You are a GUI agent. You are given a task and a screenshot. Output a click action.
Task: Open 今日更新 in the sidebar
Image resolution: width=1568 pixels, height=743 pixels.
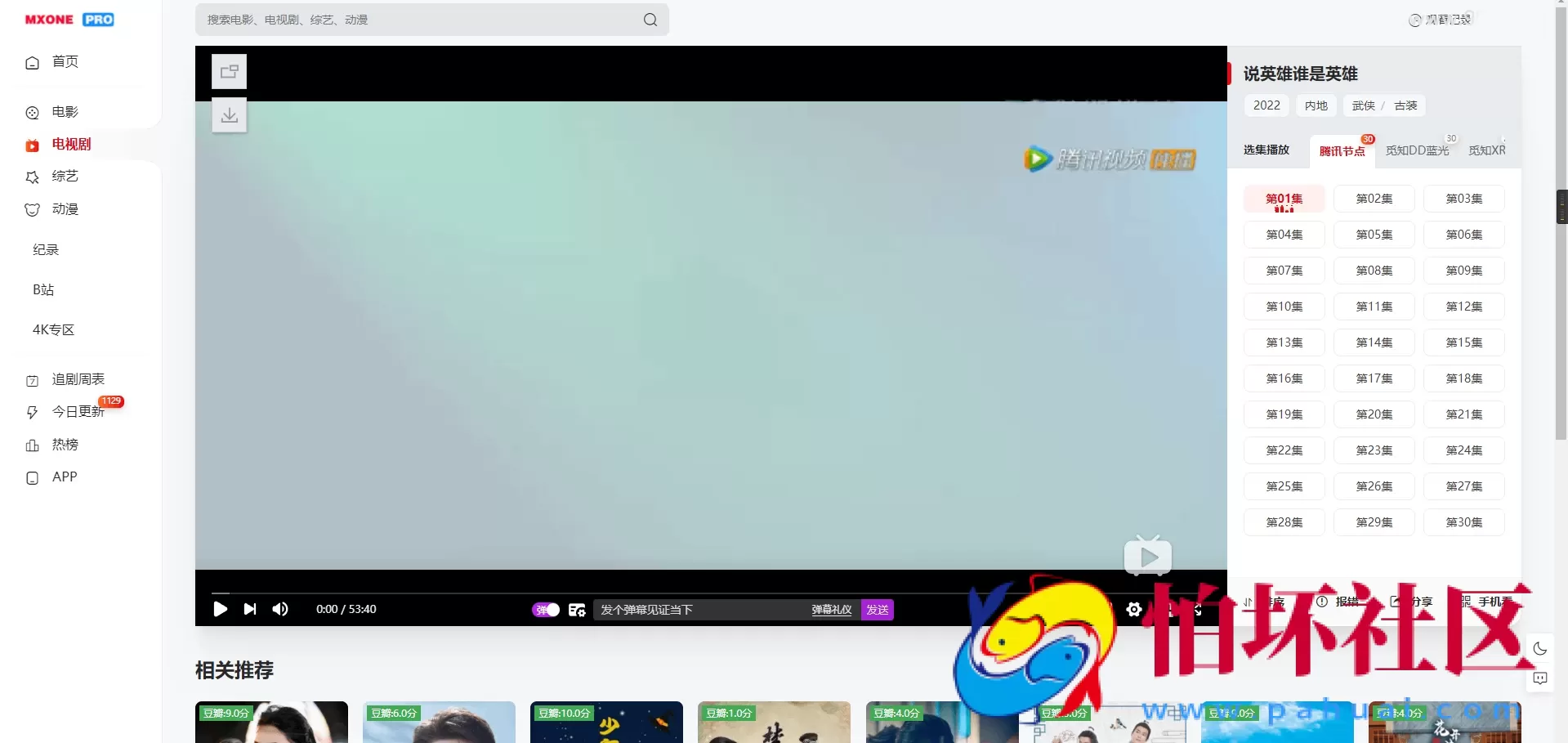click(78, 412)
